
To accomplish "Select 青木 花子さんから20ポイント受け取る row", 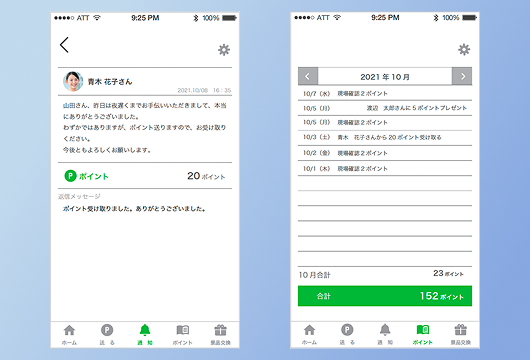I will tap(385, 138).
